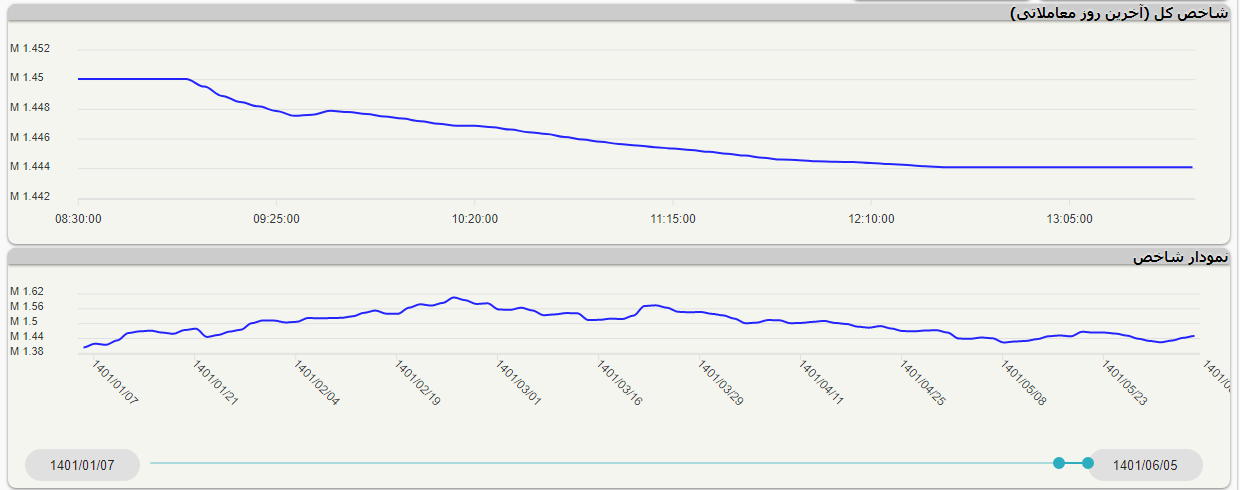Image resolution: width=1241 pixels, height=490 pixels.
Task: Click the left handle of the date range slider
Action: [1059, 462]
